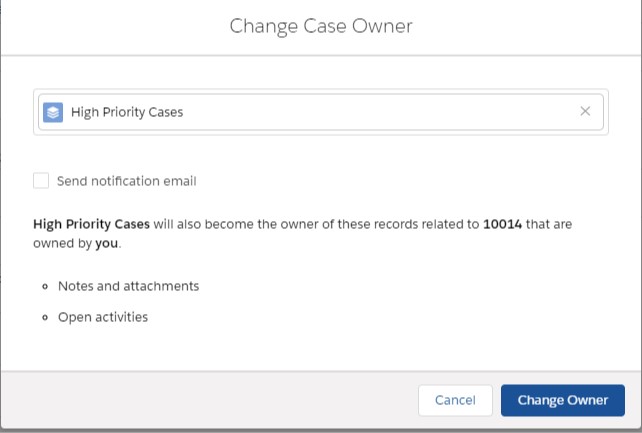The height and width of the screenshot is (433, 642).
Task: Click empty footer area left of Cancel
Action: click(209, 400)
